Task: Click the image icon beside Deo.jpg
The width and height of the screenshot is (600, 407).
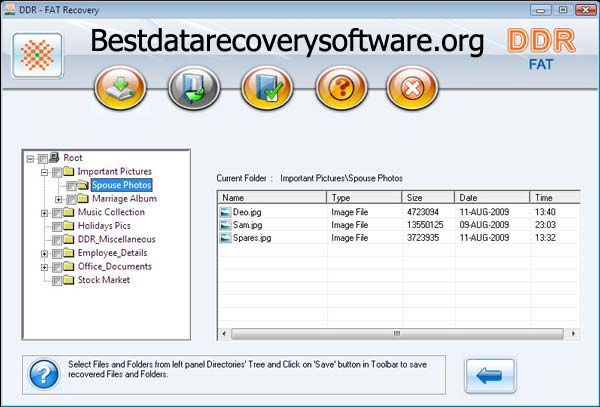Action: click(x=226, y=212)
